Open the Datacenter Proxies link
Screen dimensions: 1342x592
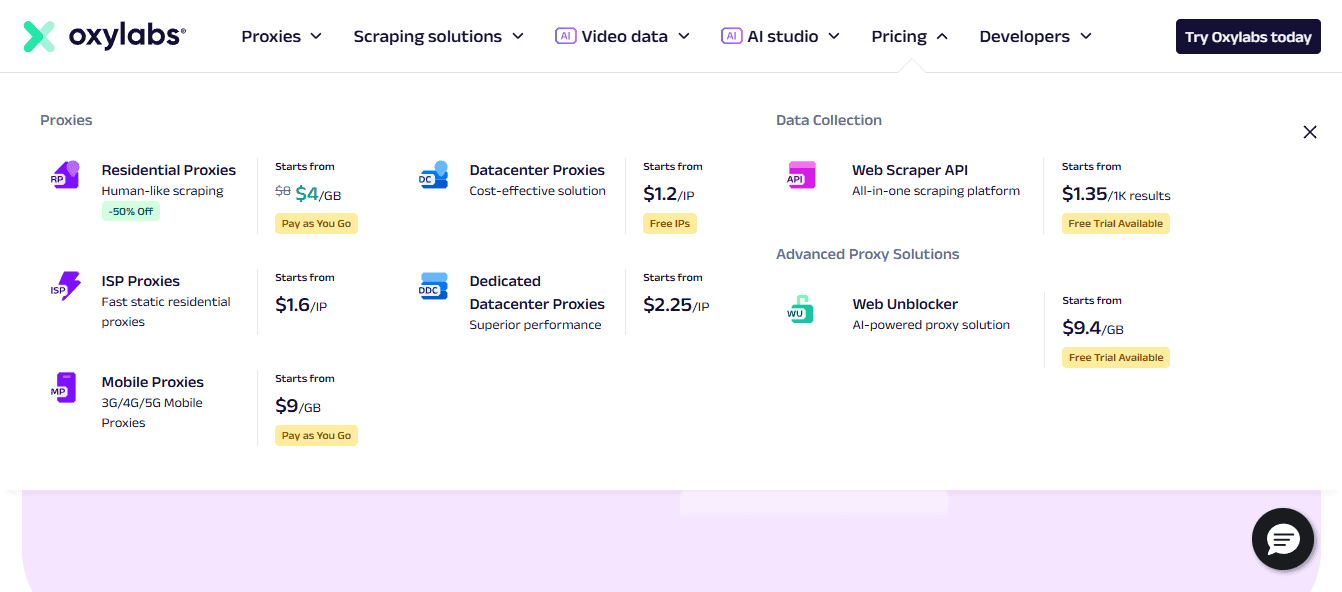(537, 170)
